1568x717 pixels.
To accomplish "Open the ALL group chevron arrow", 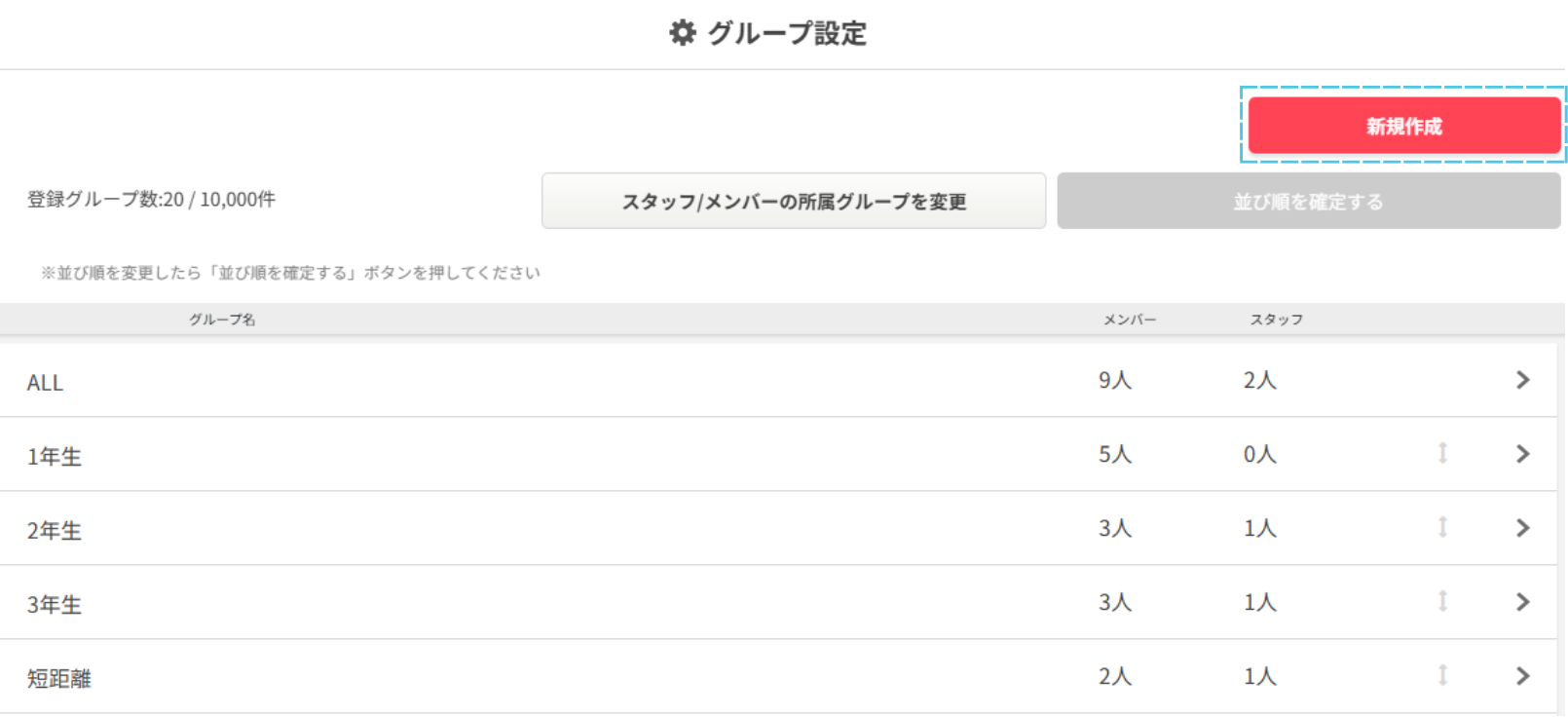I will tap(1523, 380).
